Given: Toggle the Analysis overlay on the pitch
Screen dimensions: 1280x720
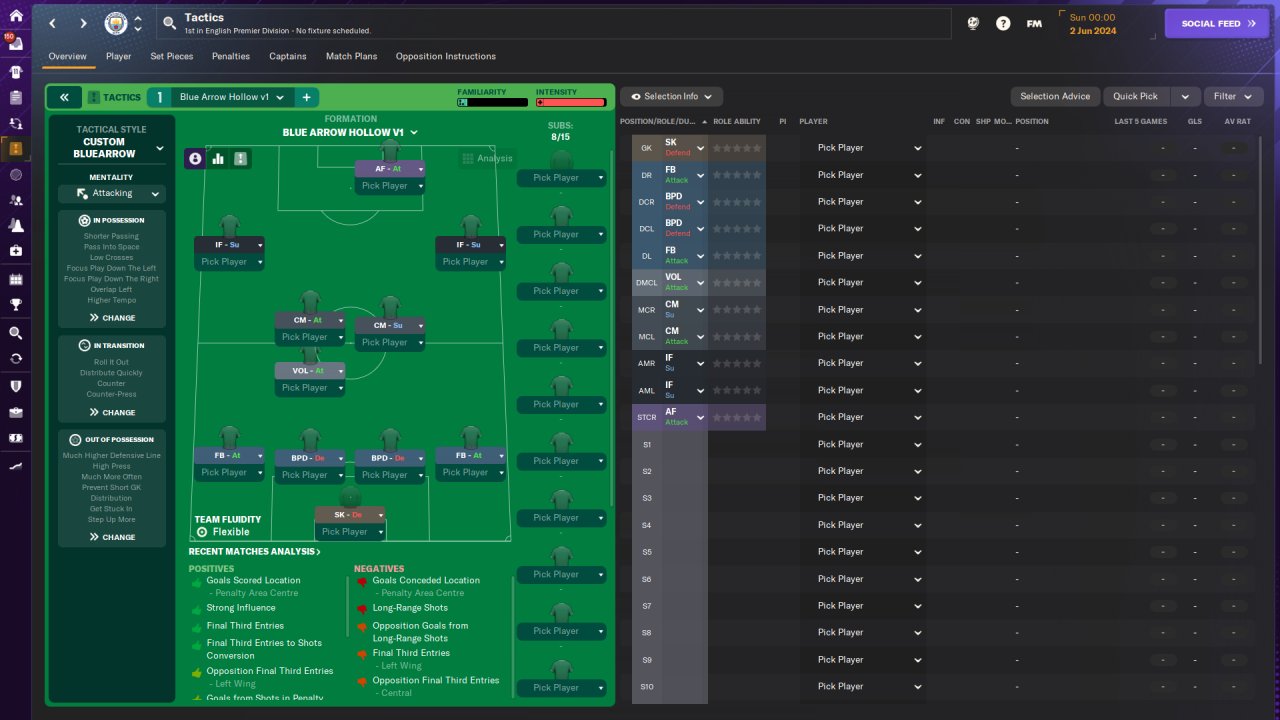Looking at the screenshot, I should pos(487,158).
